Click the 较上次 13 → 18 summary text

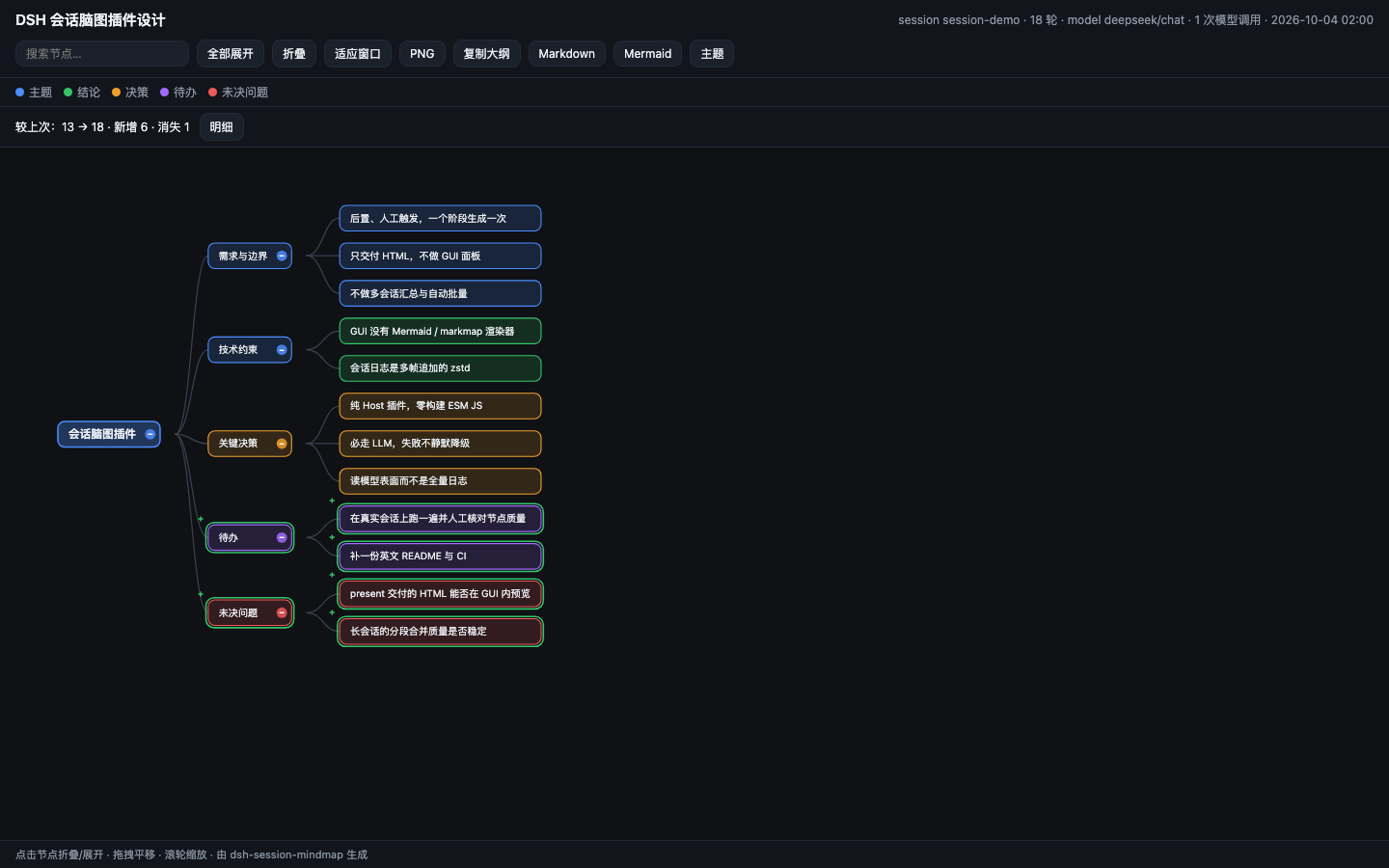pyautogui.click(x=102, y=127)
